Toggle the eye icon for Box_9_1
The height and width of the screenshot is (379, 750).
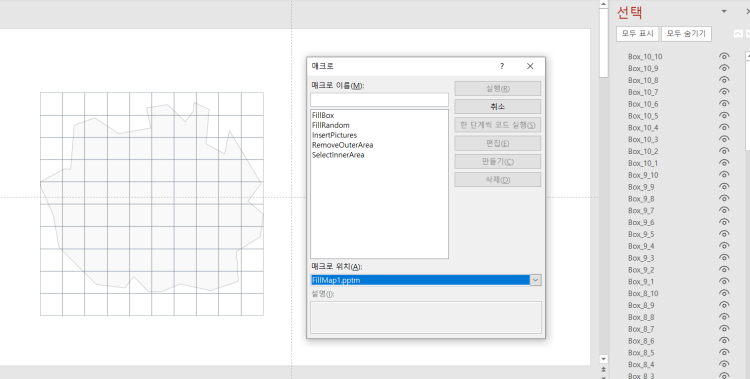(x=724, y=281)
